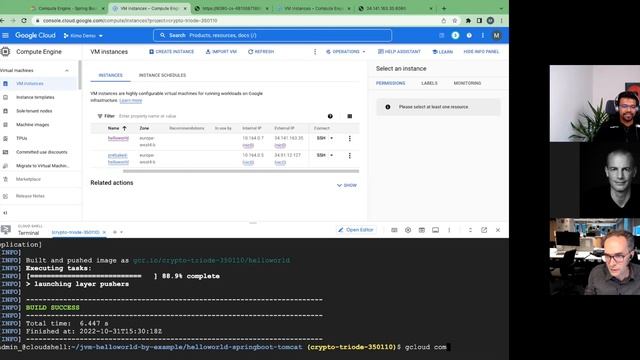
Task: Switch to the Instance Schedules tab
Action: [162, 75]
